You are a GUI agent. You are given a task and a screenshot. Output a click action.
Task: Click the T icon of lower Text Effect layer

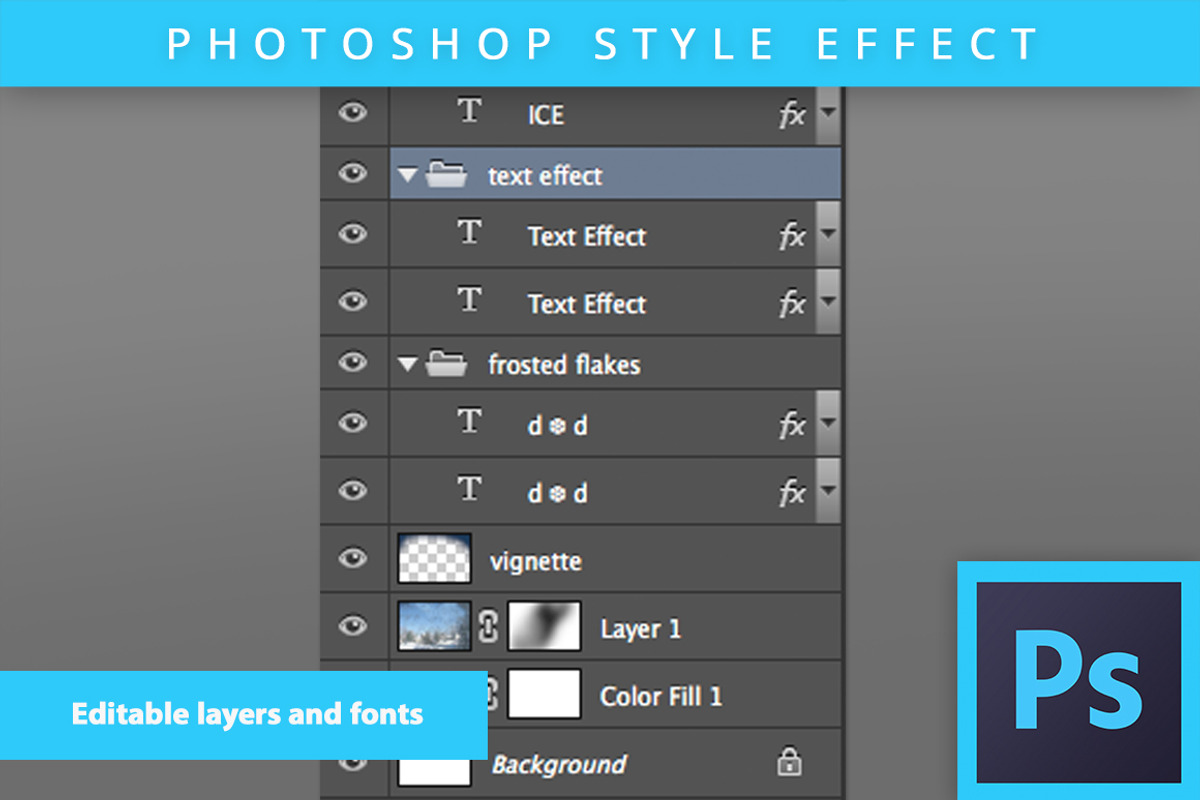[469, 298]
